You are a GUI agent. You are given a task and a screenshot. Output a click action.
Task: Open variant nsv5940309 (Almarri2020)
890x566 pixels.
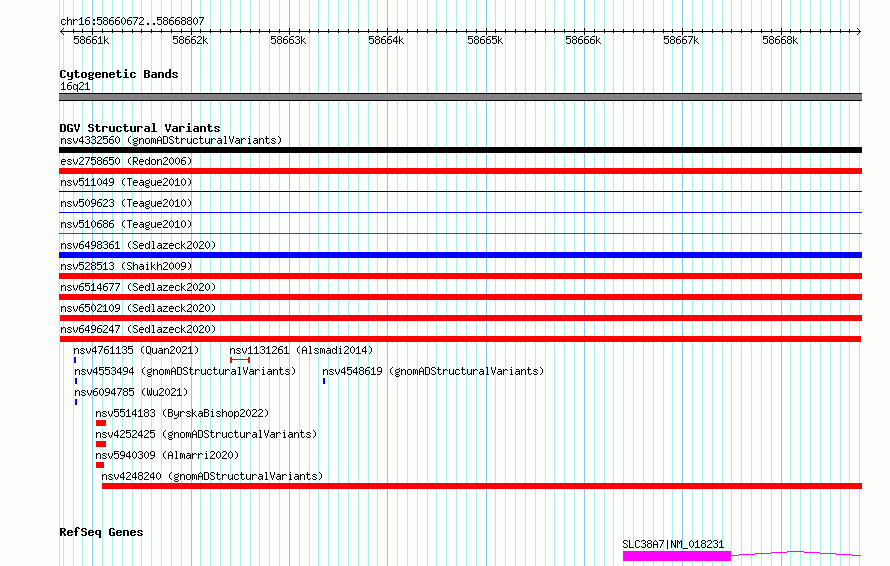pyautogui.click(x=167, y=455)
